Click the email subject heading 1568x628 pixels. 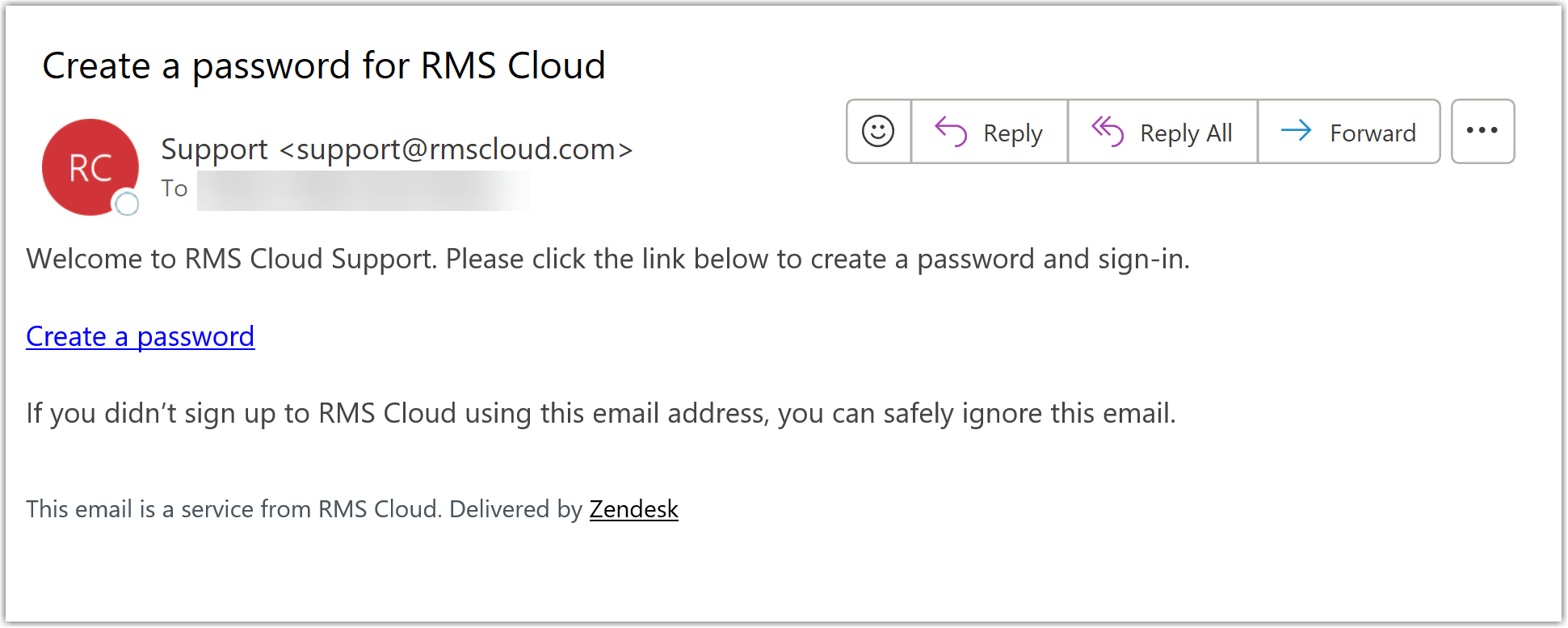[x=323, y=65]
